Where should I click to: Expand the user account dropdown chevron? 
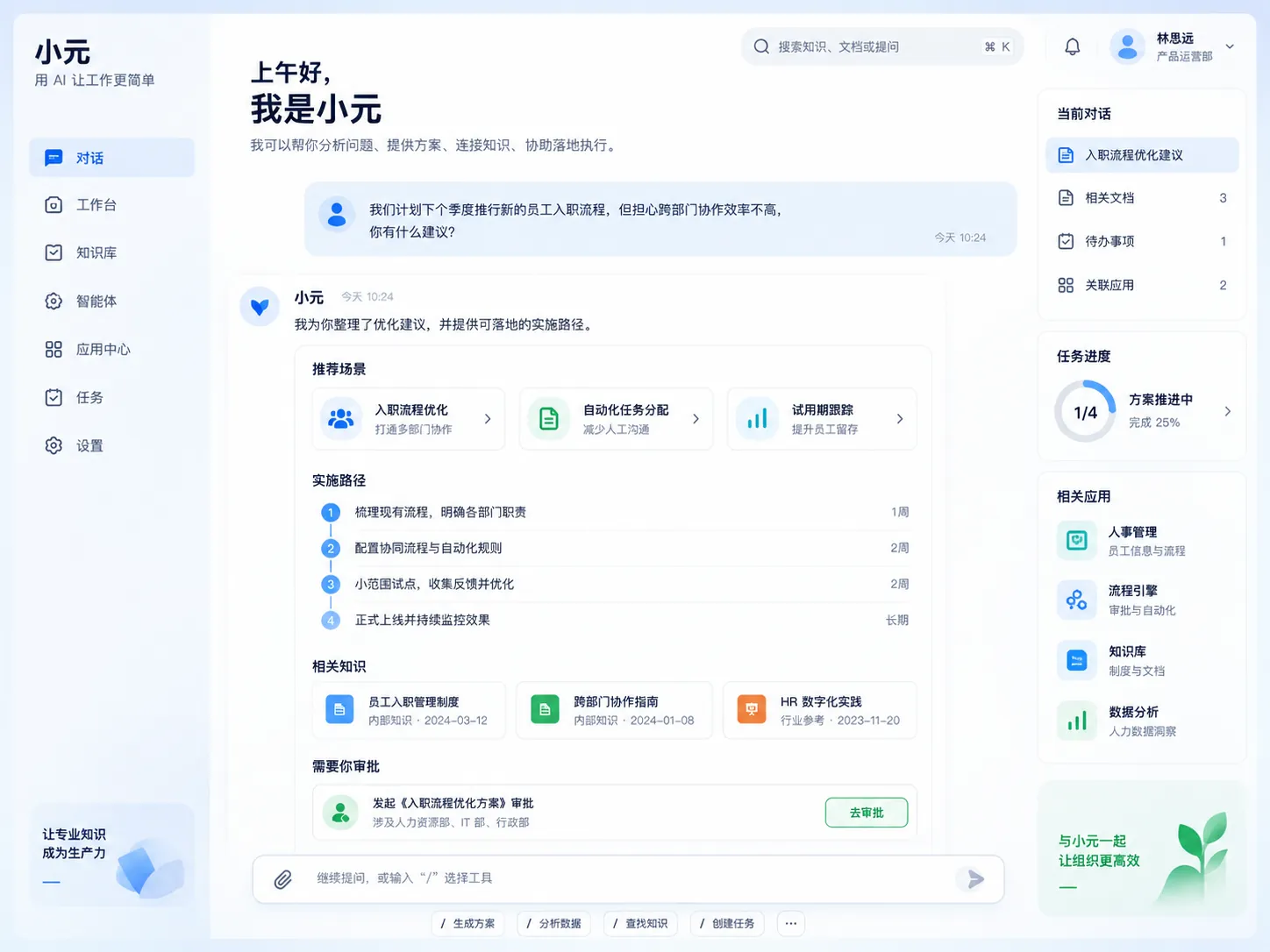[x=1230, y=46]
